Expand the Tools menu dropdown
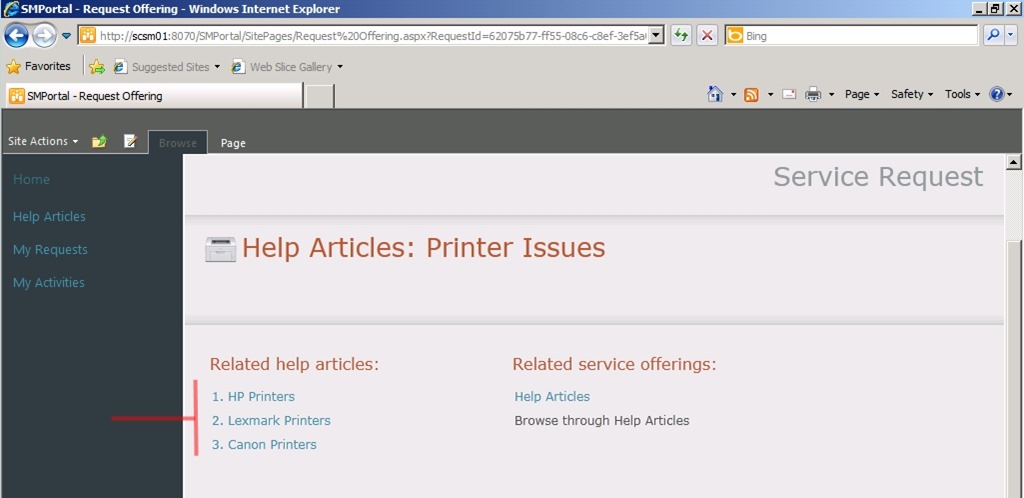 tap(964, 94)
